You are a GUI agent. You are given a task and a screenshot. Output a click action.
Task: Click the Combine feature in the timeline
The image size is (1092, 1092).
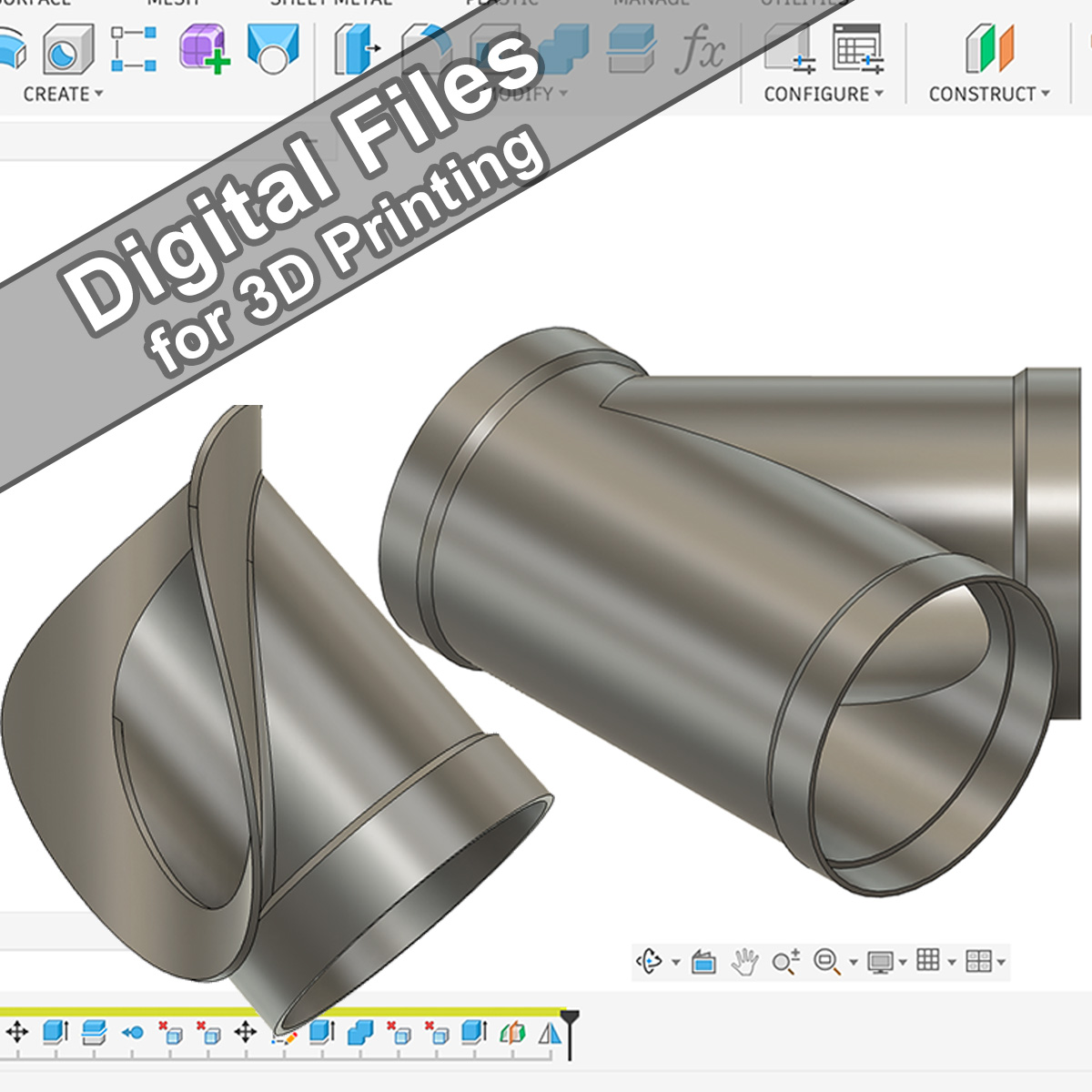click(x=360, y=1033)
